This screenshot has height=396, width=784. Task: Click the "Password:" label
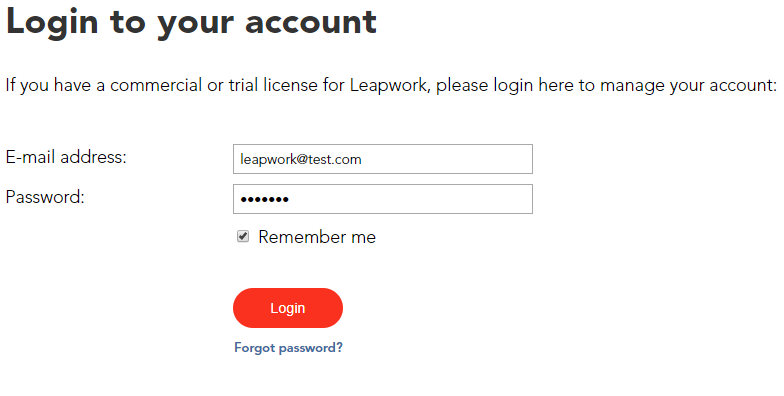click(45, 197)
